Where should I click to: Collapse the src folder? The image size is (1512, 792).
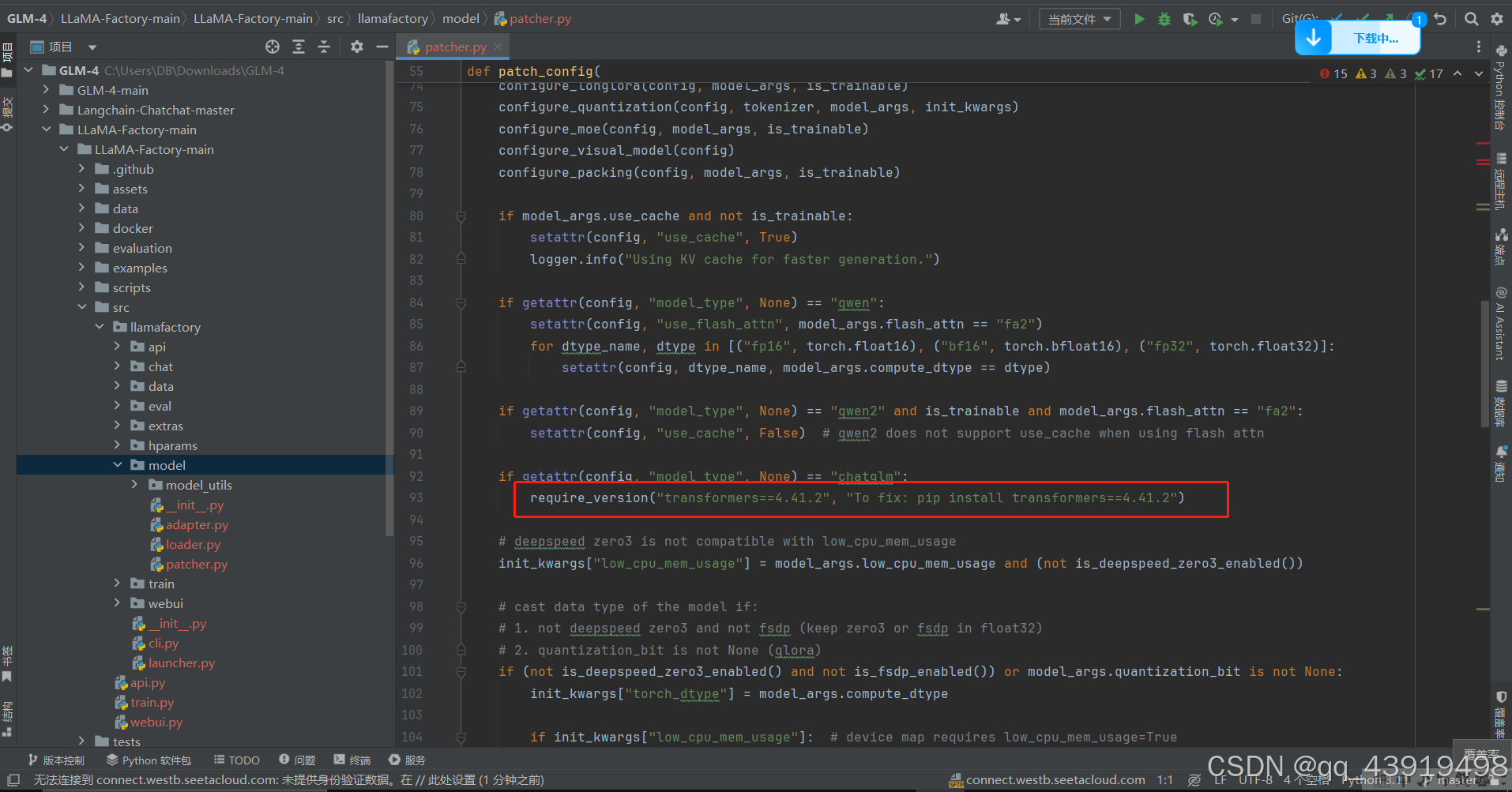tap(82, 307)
